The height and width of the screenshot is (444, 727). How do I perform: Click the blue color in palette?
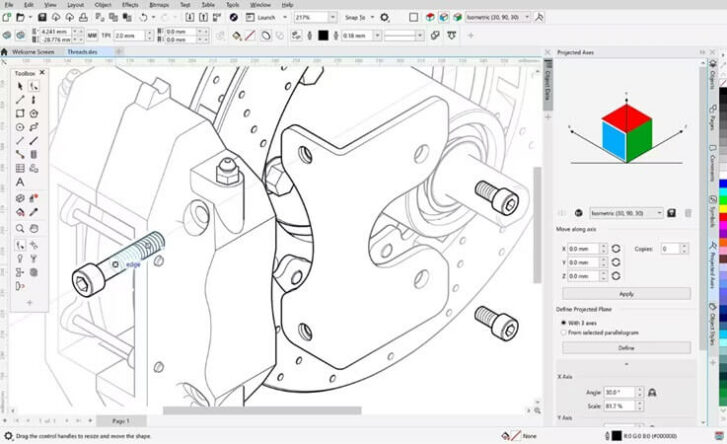[723, 184]
